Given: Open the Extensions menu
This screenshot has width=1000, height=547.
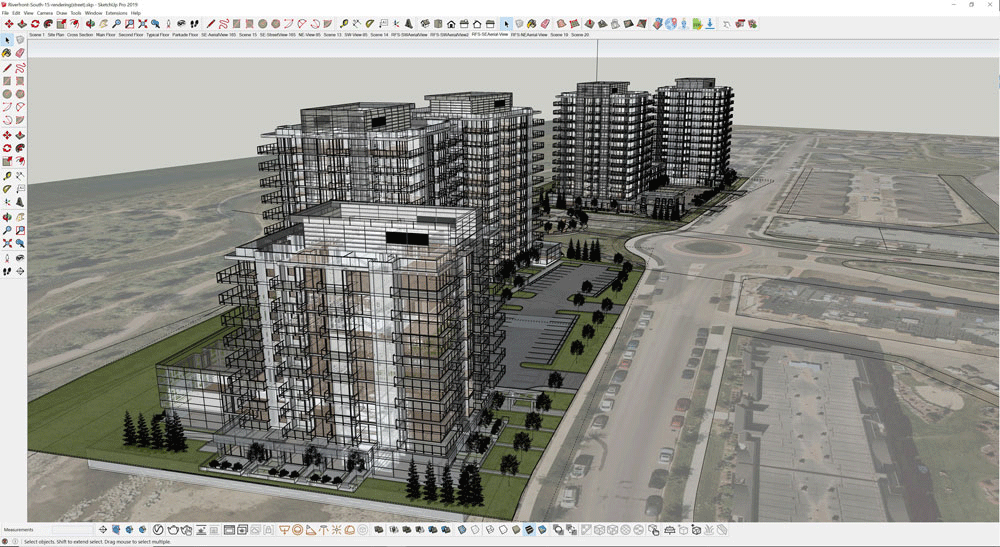Looking at the screenshot, I should coord(116,13).
